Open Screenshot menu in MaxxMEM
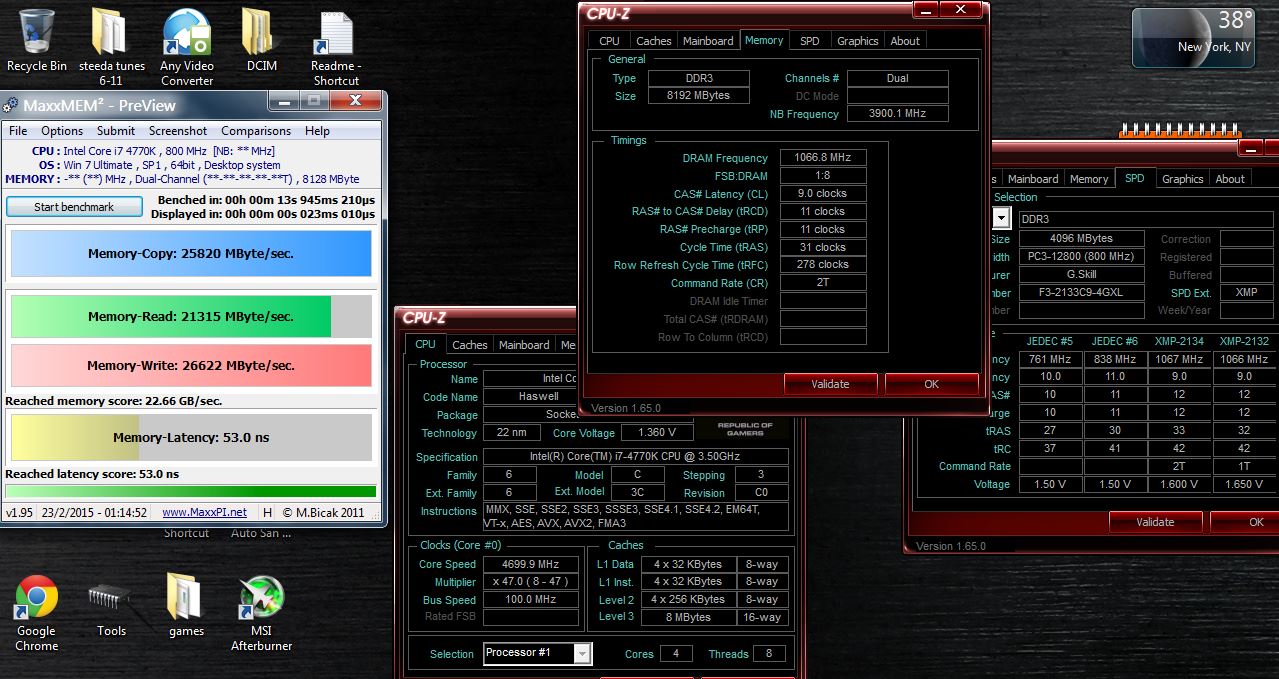This screenshot has width=1279, height=679. 178,131
